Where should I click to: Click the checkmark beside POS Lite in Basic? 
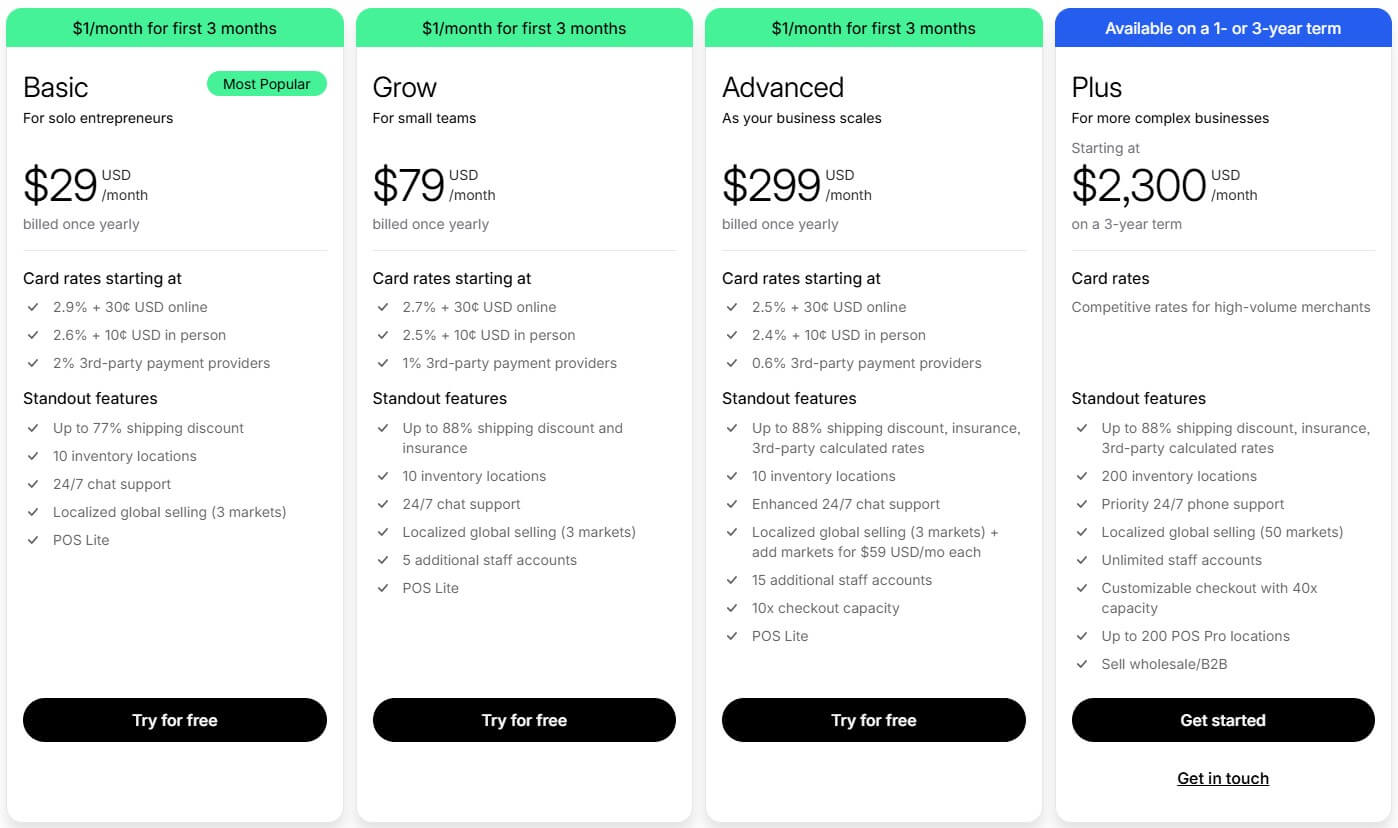33,540
